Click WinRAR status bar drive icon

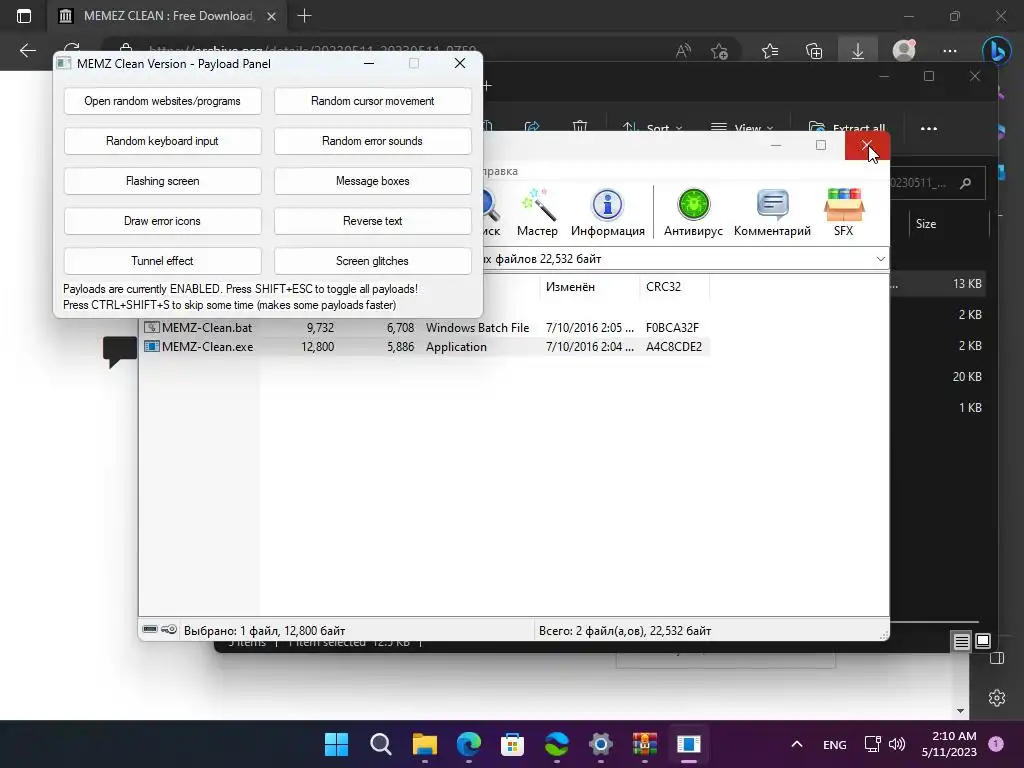click(x=150, y=630)
